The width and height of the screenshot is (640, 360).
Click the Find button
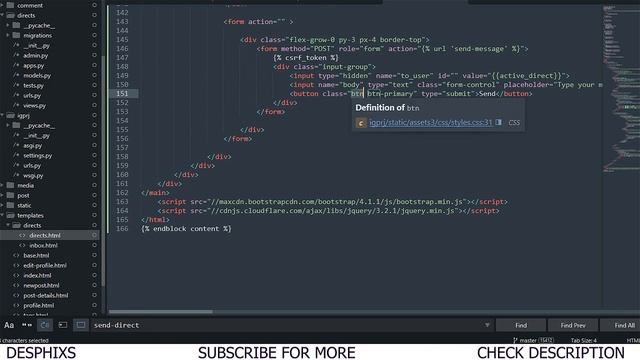(x=521, y=325)
